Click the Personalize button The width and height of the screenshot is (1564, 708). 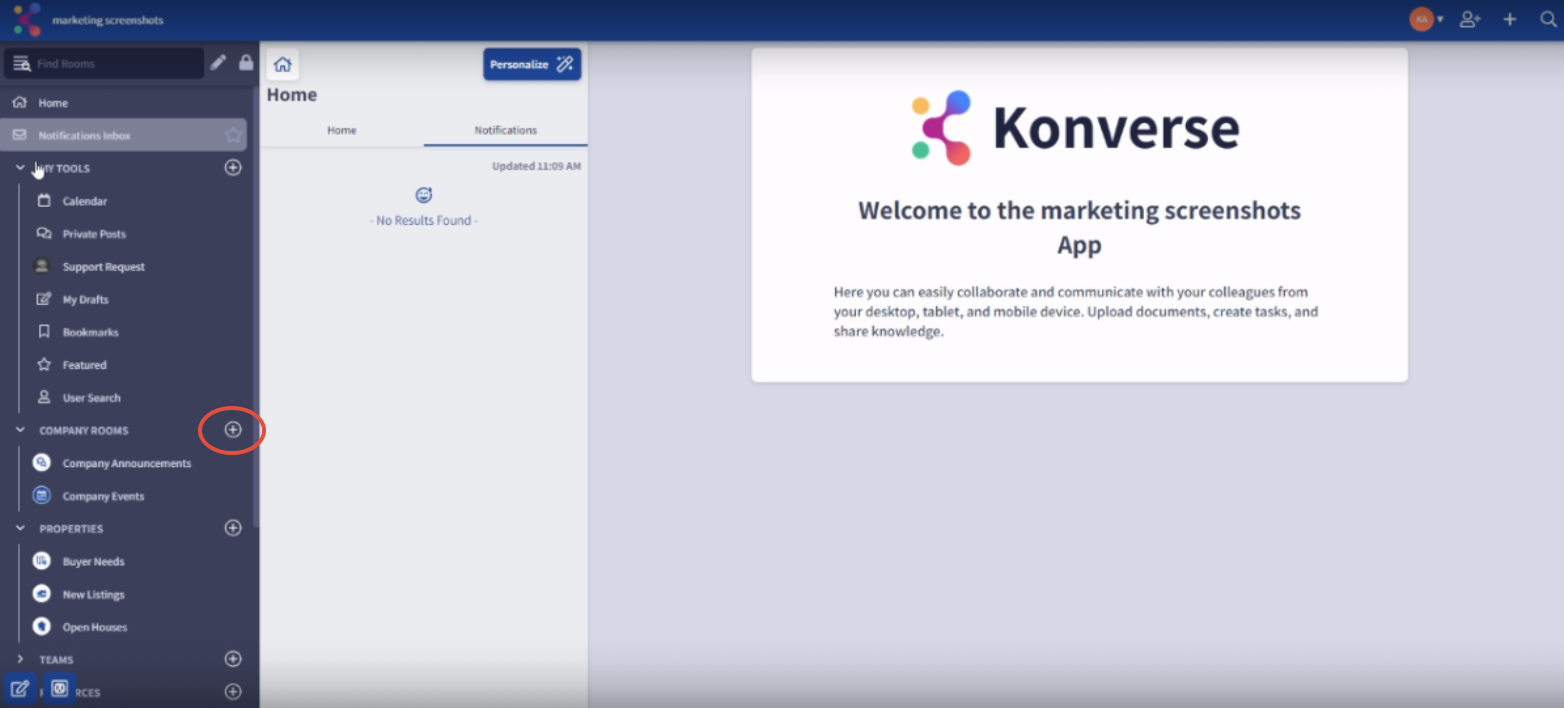(x=532, y=64)
